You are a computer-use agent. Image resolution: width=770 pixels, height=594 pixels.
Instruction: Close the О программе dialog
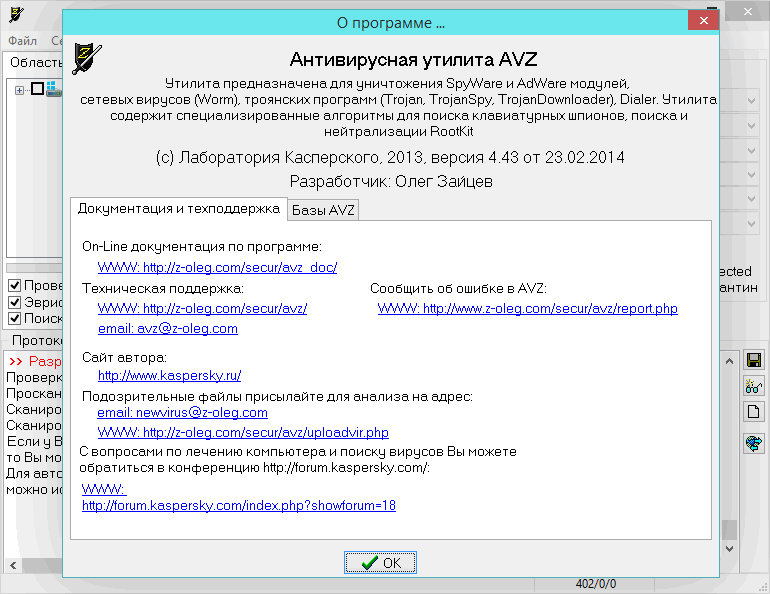coord(703,20)
